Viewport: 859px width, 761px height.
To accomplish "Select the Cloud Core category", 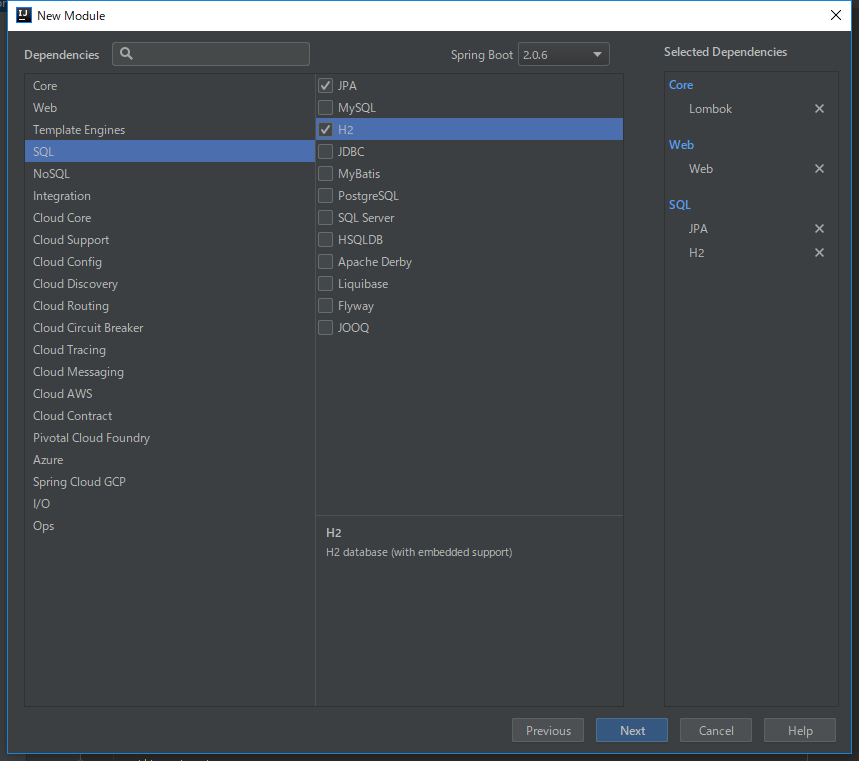I will [170, 218].
